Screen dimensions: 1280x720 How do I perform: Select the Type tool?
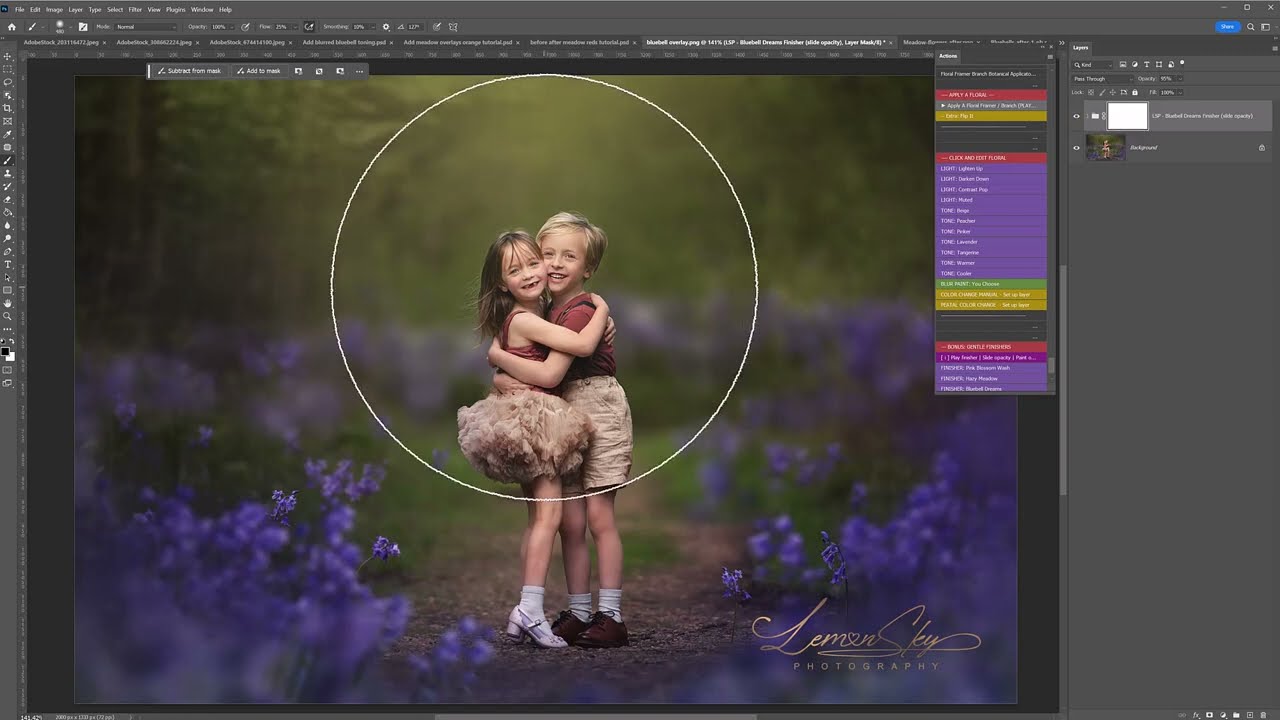click(8, 264)
